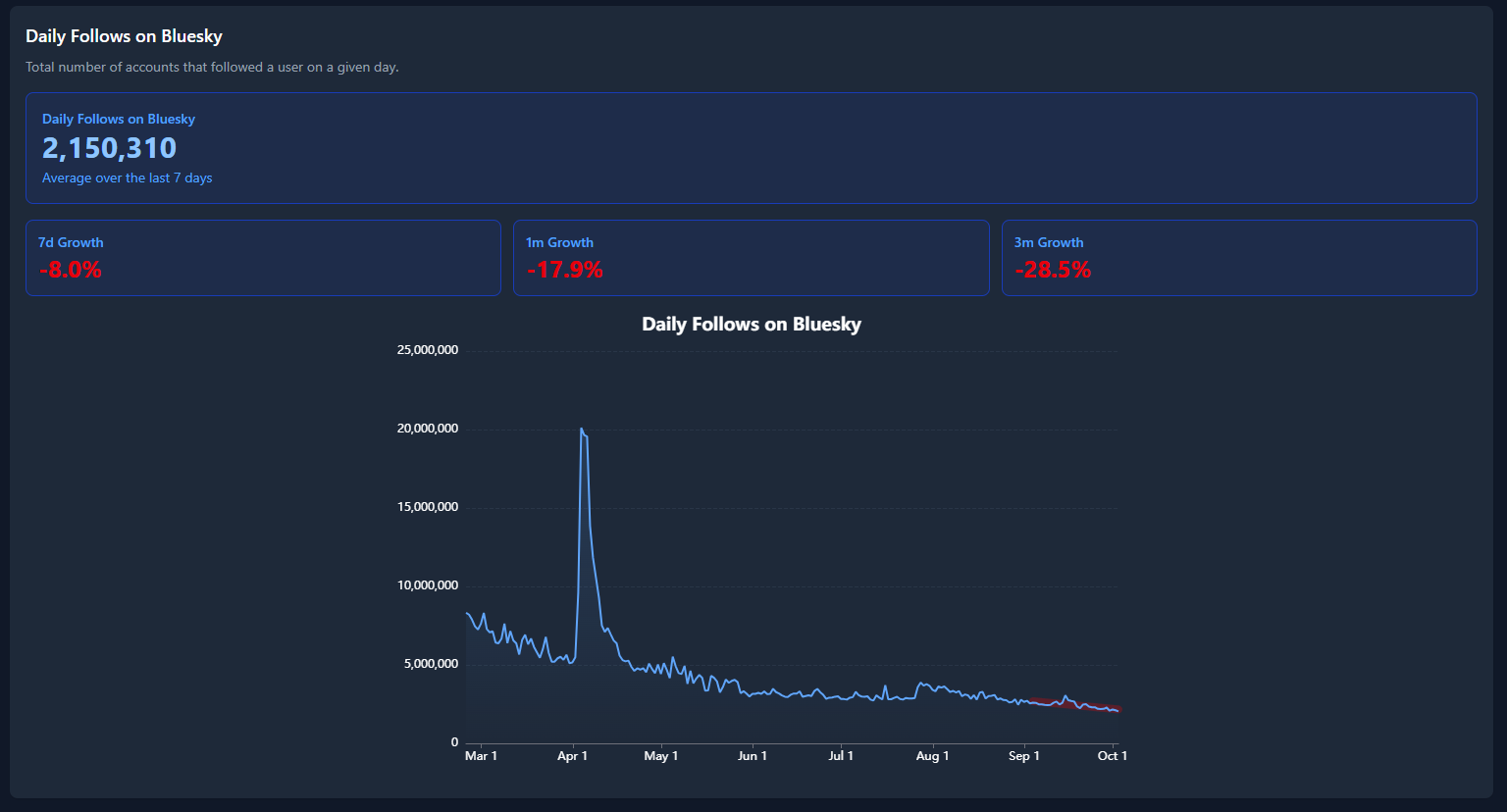
Task: Select the 7d Growth card
Action: coord(263,258)
